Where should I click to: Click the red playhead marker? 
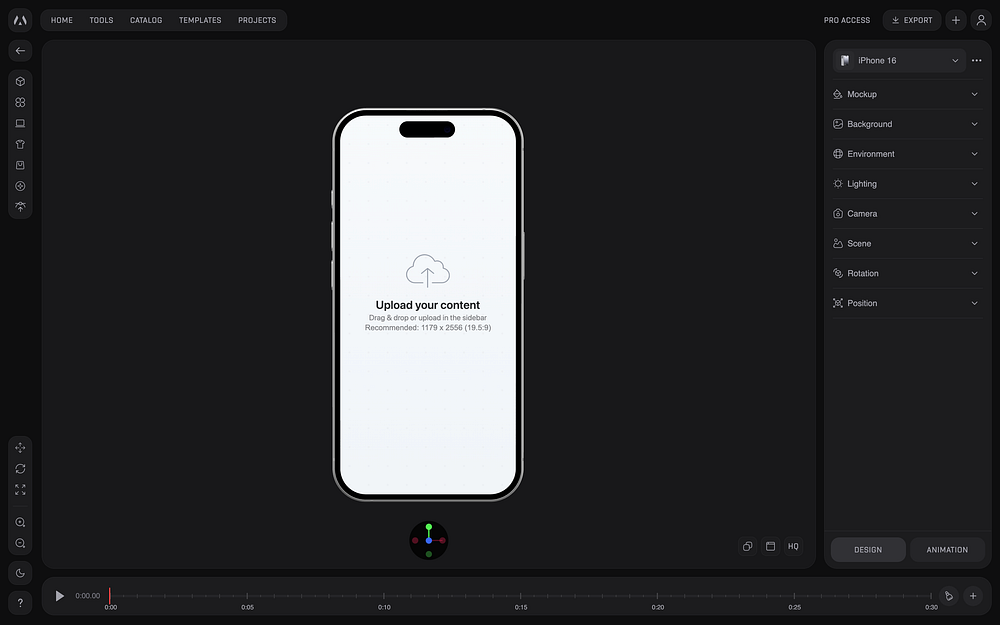tap(110, 596)
